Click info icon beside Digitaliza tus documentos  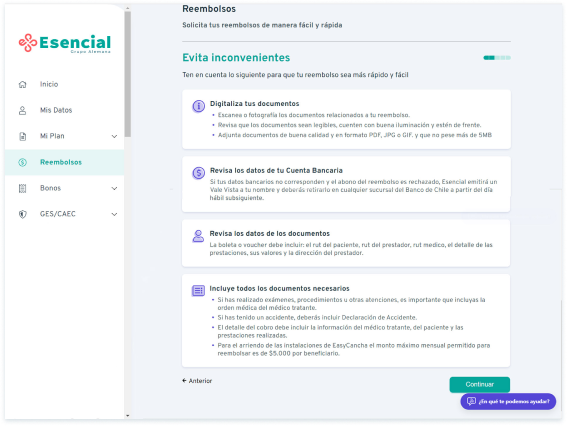(198, 106)
